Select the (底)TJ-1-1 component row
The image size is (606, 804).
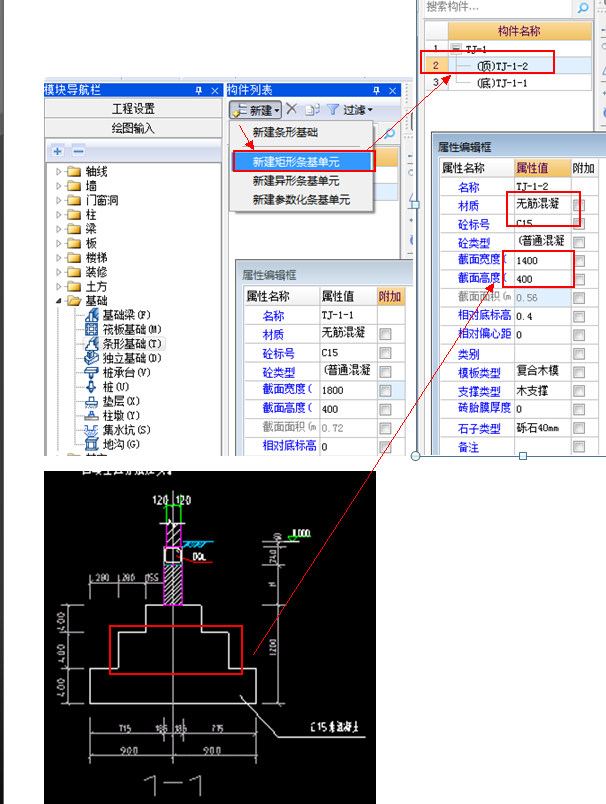pos(508,83)
